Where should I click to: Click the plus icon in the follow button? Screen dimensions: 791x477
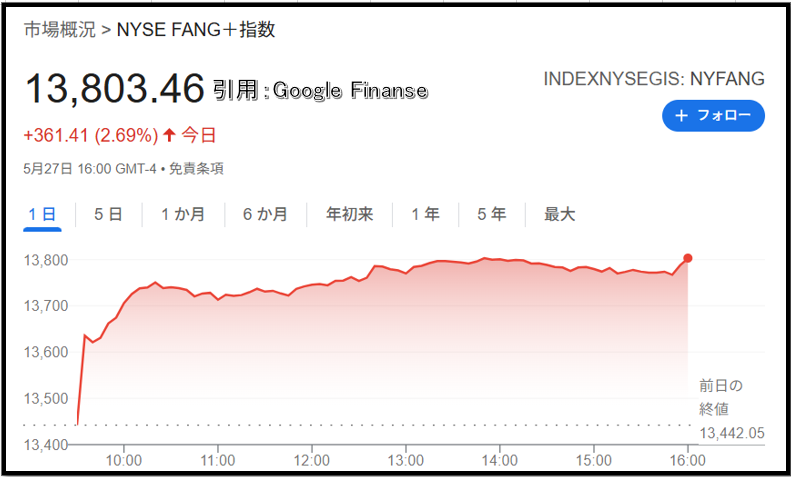pyautogui.click(x=681, y=115)
